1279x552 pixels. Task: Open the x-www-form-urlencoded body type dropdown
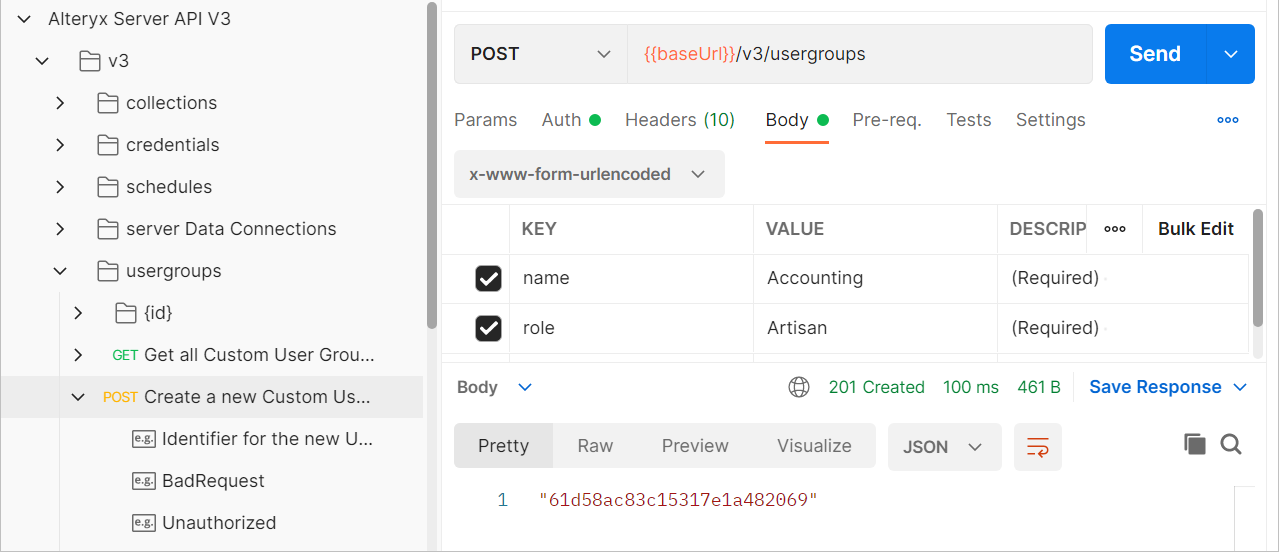pyautogui.click(x=588, y=174)
